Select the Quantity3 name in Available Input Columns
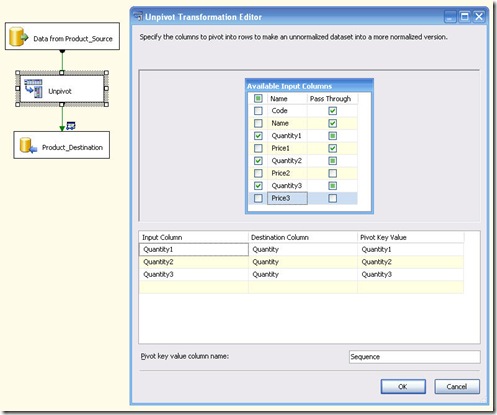The height and width of the screenshot is (415, 497). coord(286,186)
